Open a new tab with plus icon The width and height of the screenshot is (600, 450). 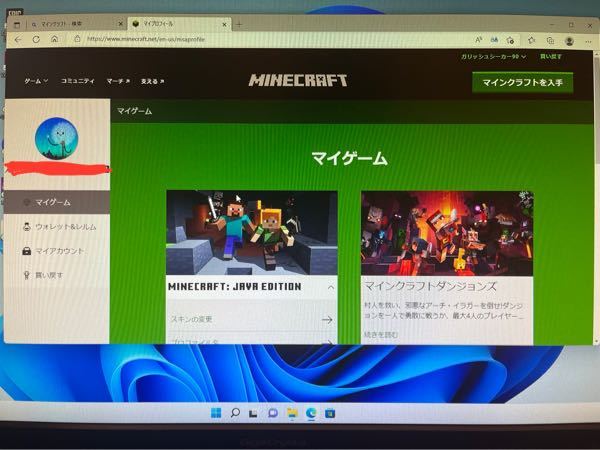point(239,25)
